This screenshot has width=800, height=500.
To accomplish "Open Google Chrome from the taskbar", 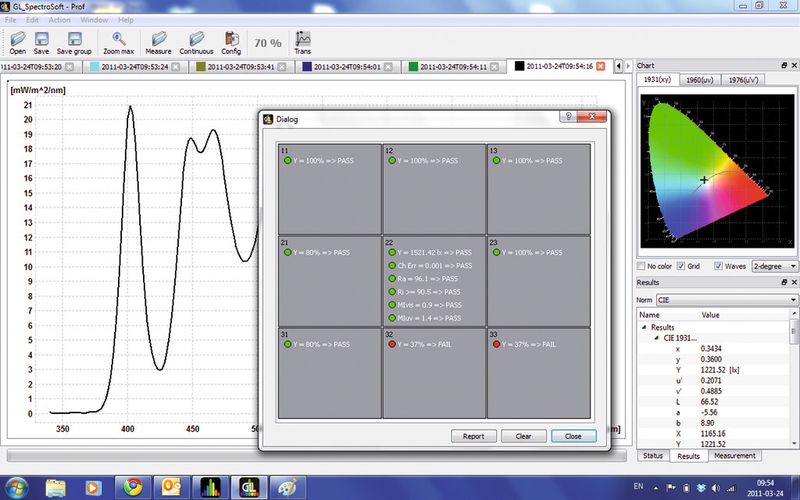I will point(128,486).
